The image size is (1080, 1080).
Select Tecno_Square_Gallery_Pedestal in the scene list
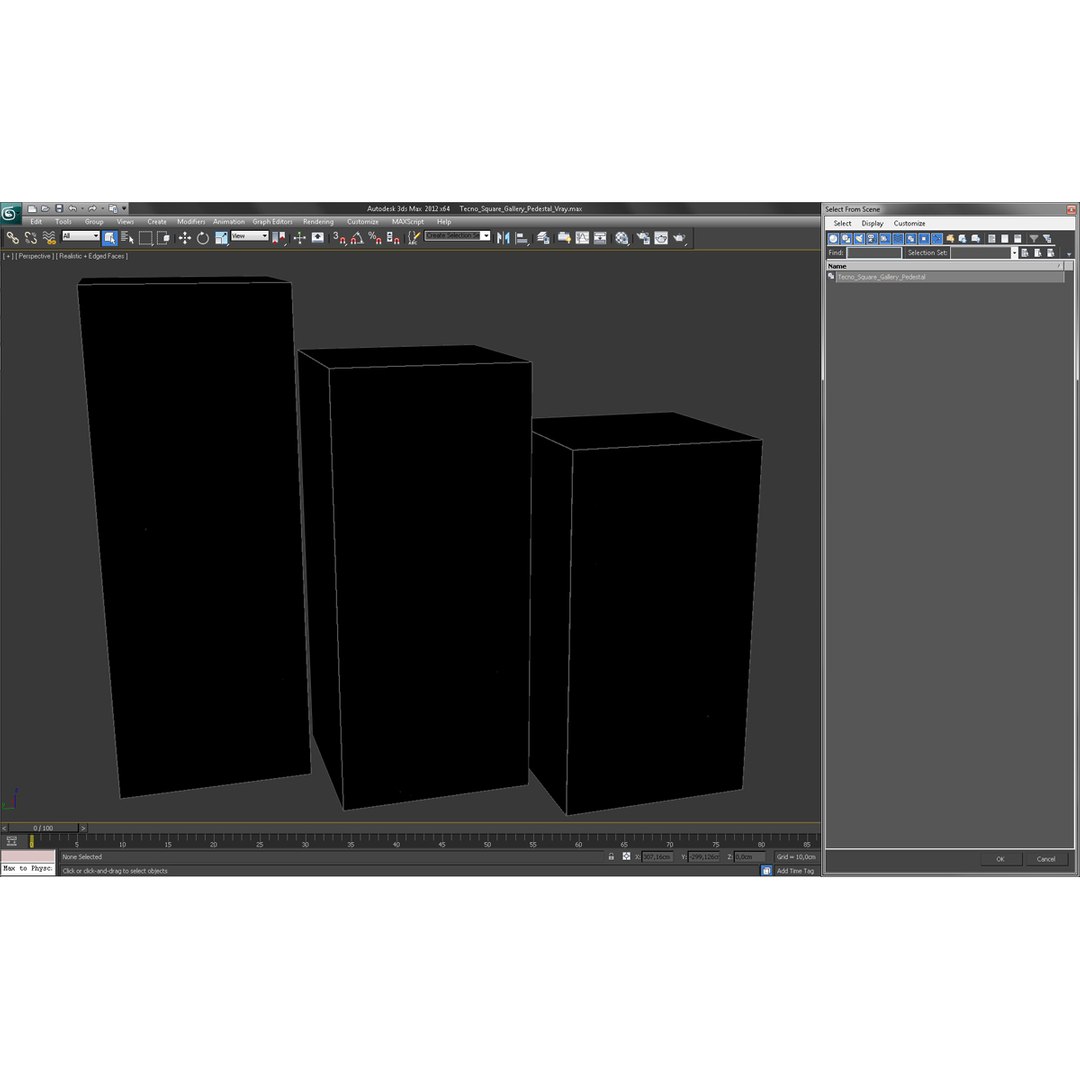[x=951, y=277]
